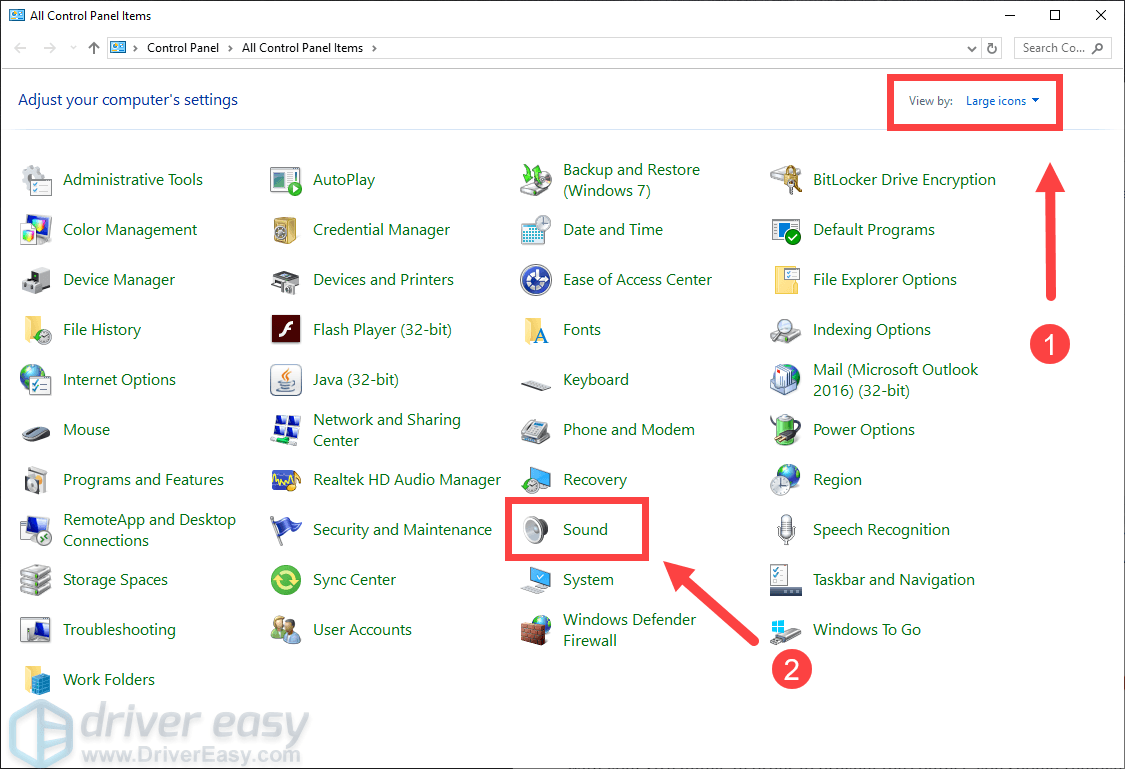
Task: Click title bar Control Panel icon
Action: [x=17, y=15]
